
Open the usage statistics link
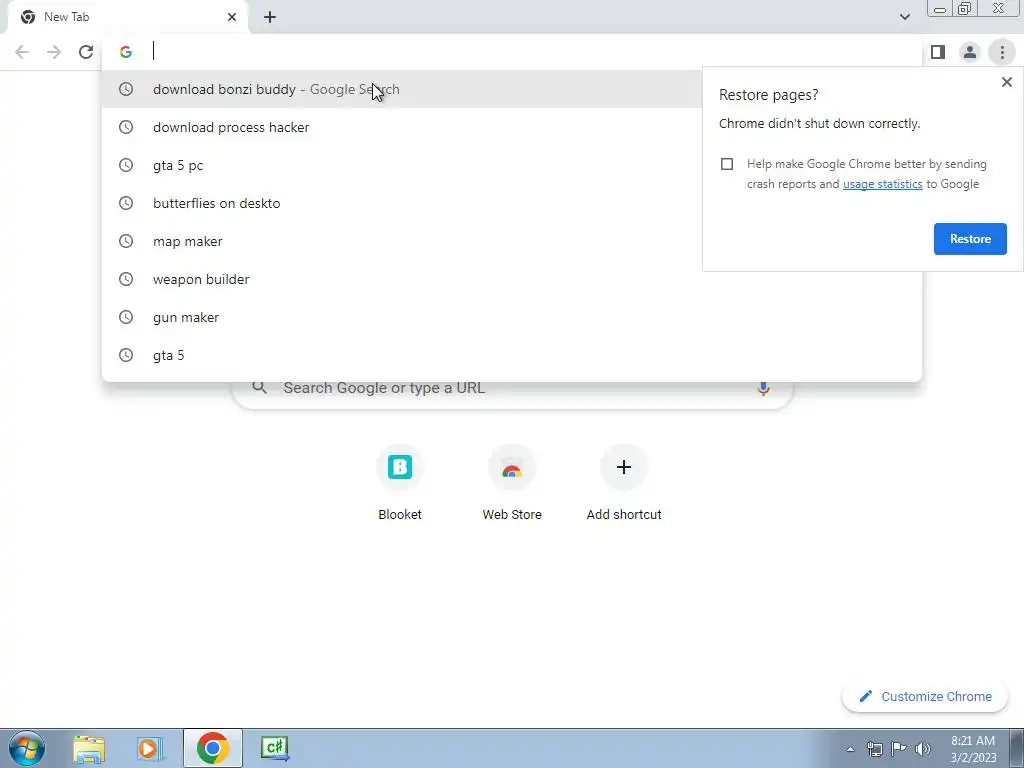point(882,184)
